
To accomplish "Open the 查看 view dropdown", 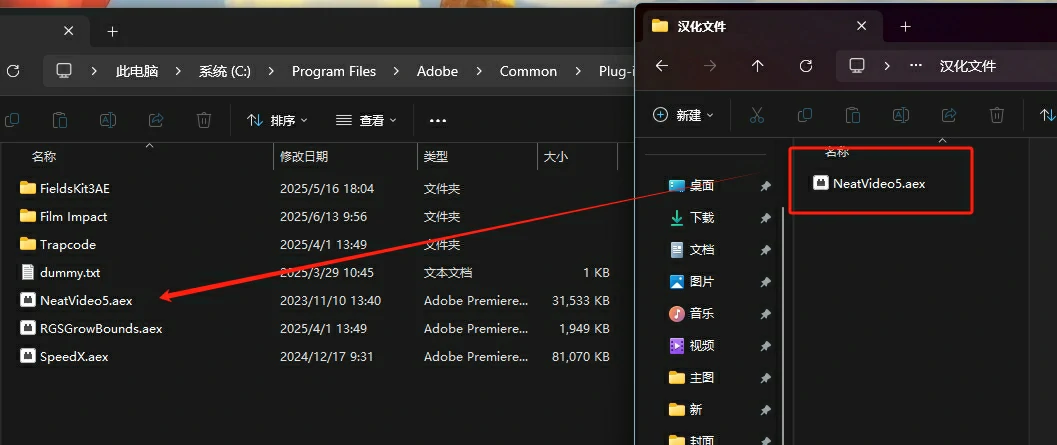I will (x=367, y=120).
